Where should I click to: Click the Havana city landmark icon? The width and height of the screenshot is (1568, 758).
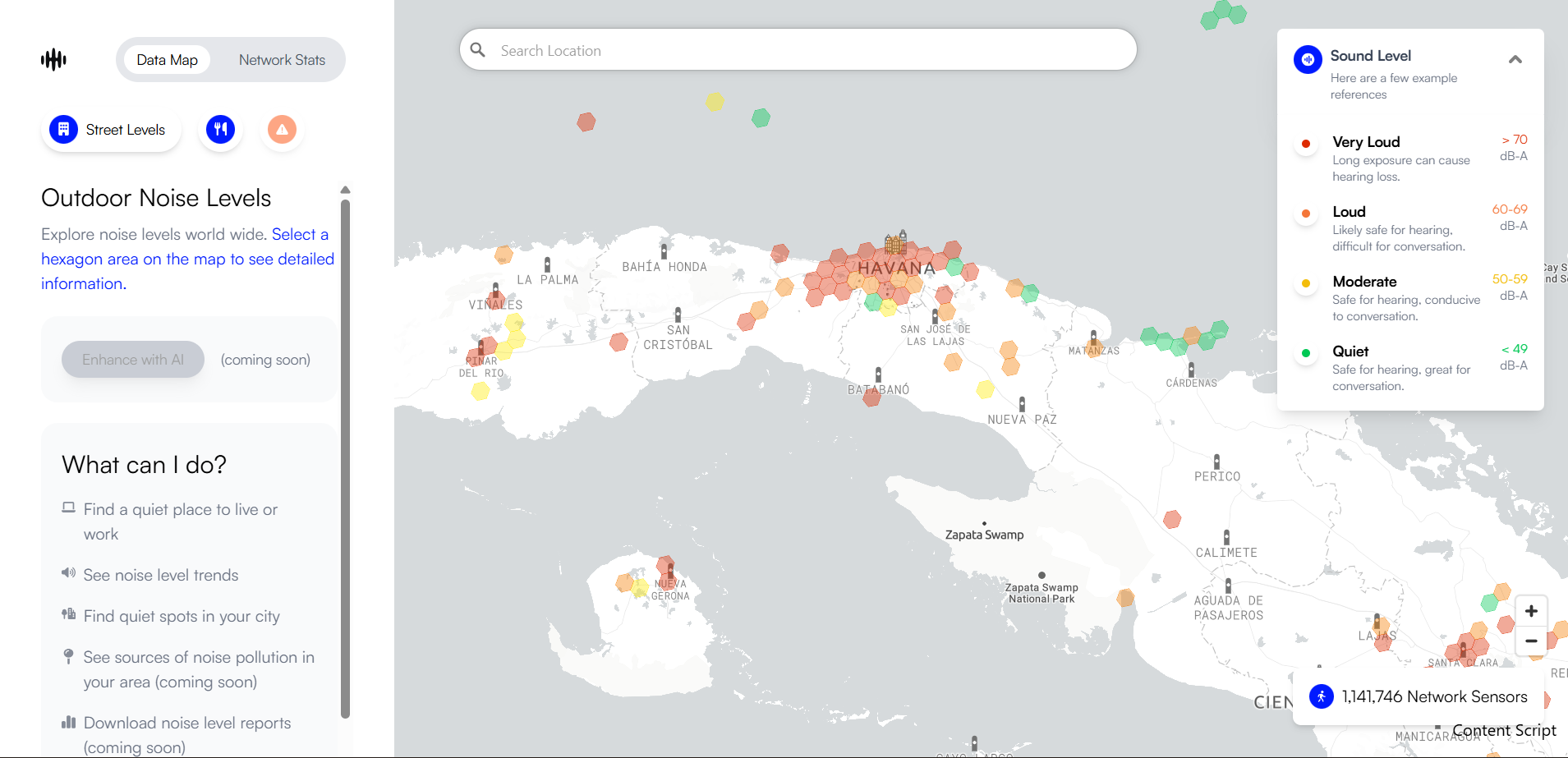coord(896,241)
